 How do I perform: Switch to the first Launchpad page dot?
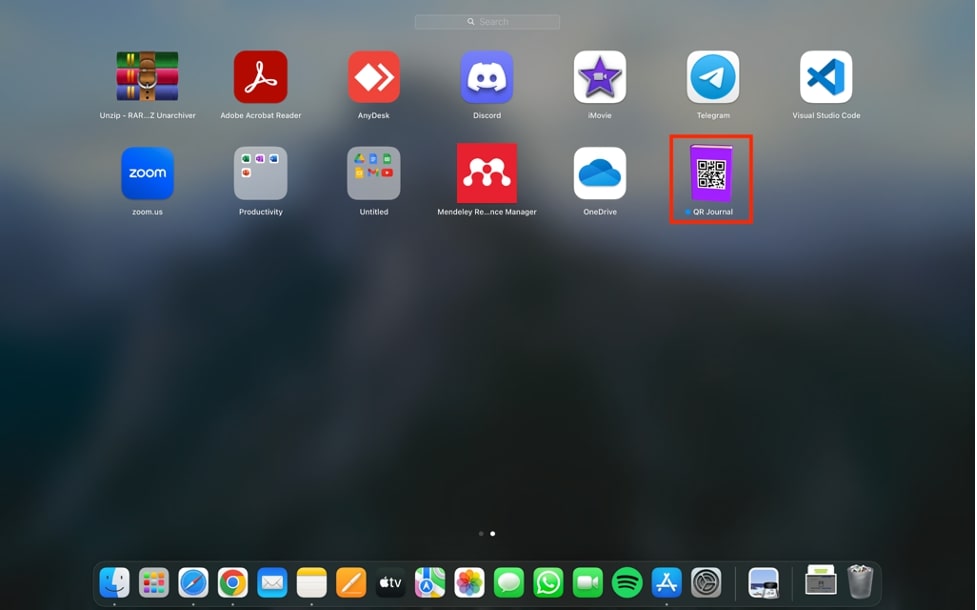click(x=481, y=534)
